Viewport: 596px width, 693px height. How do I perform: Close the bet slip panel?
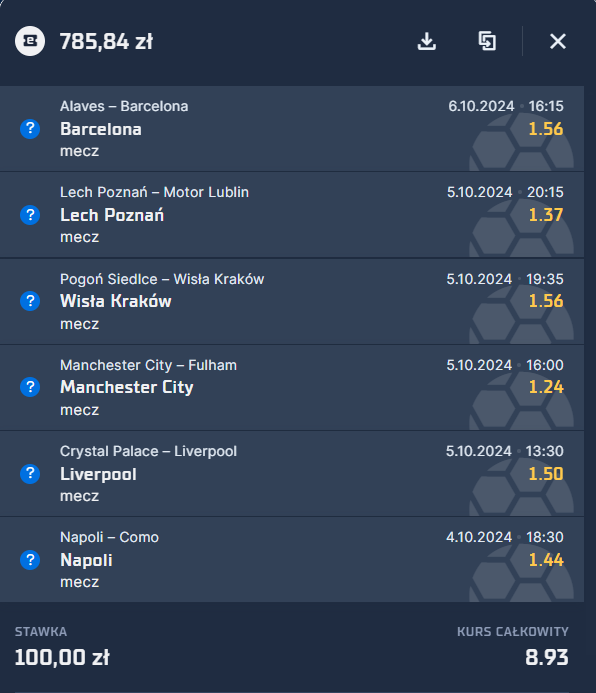[x=558, y=41]
